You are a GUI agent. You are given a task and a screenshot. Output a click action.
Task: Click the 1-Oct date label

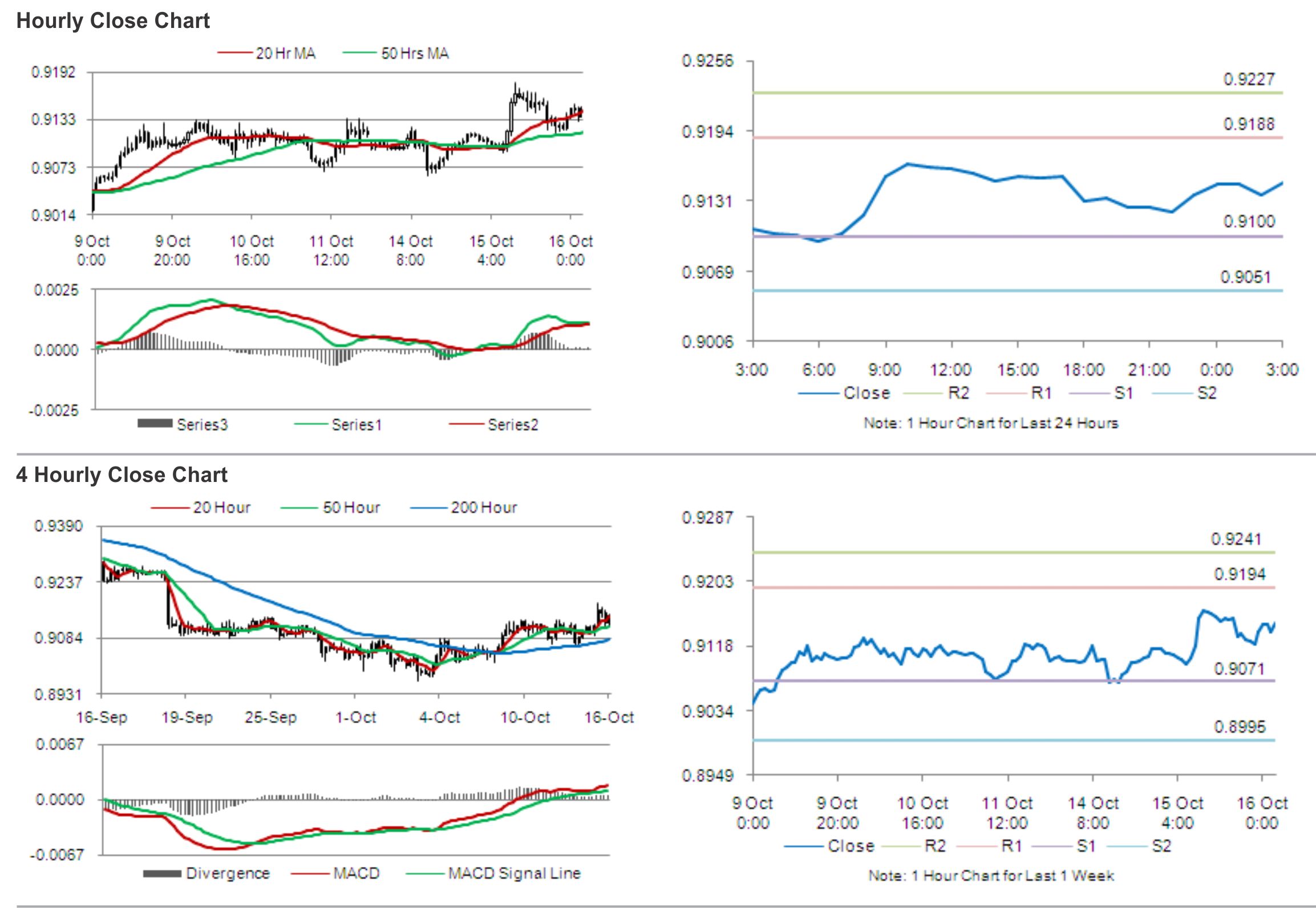coord(356,717)
